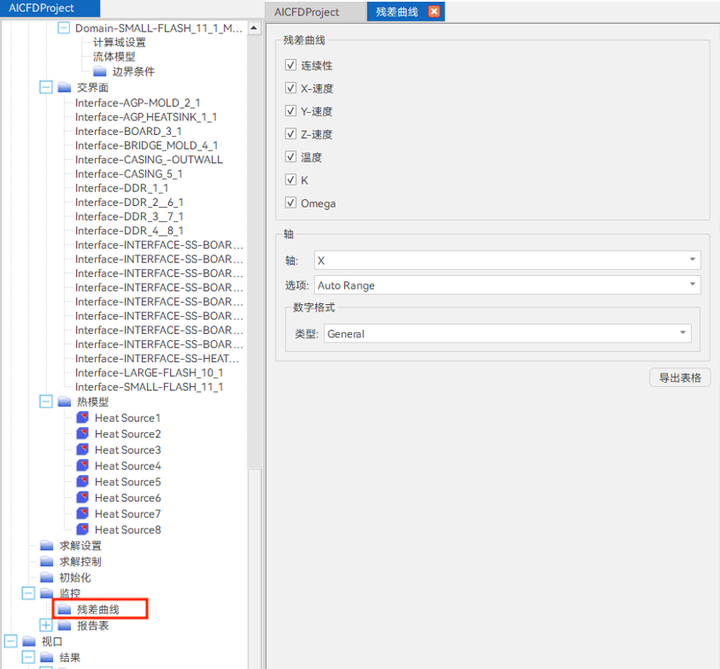The width and height of the screenshot is (720, 669).
Task: Select Interface-DDR_1_1 in tree
Action: tap(122, 188)
